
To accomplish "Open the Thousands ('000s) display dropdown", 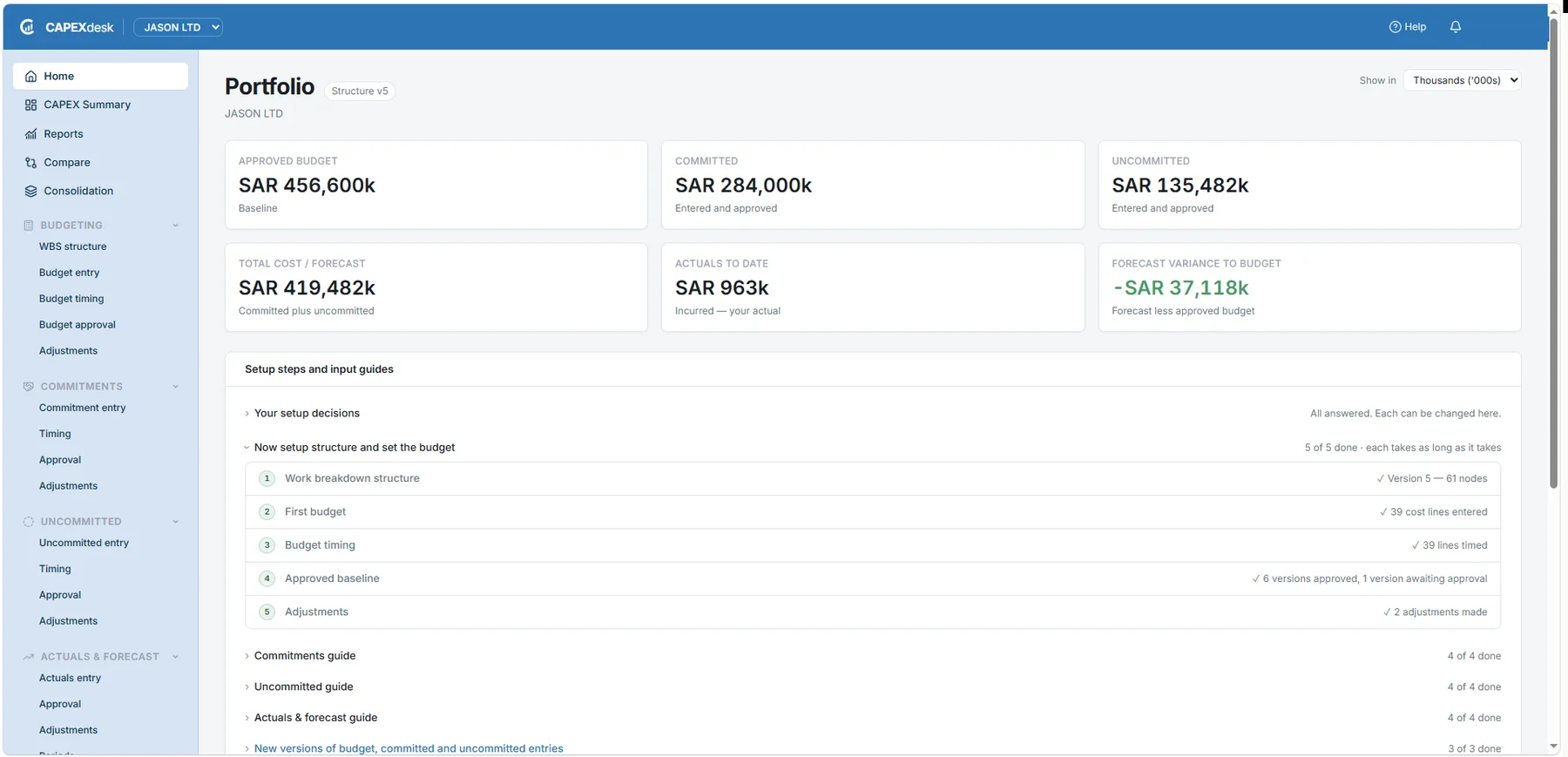I will pos(1462,80).
